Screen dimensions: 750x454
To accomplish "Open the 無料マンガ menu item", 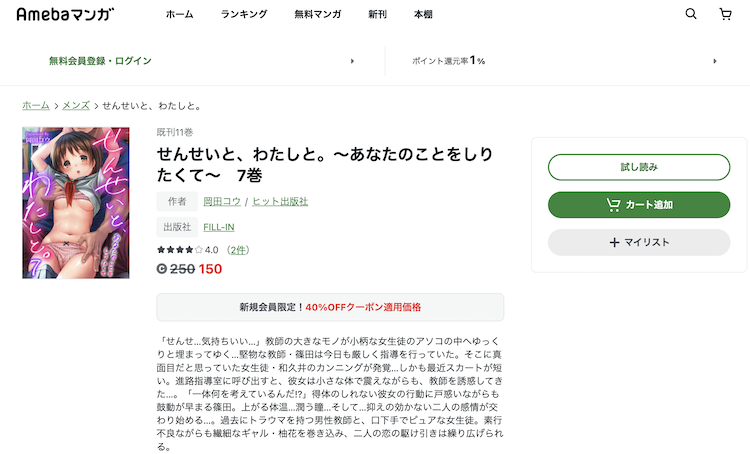I will [x=318, y=14].
